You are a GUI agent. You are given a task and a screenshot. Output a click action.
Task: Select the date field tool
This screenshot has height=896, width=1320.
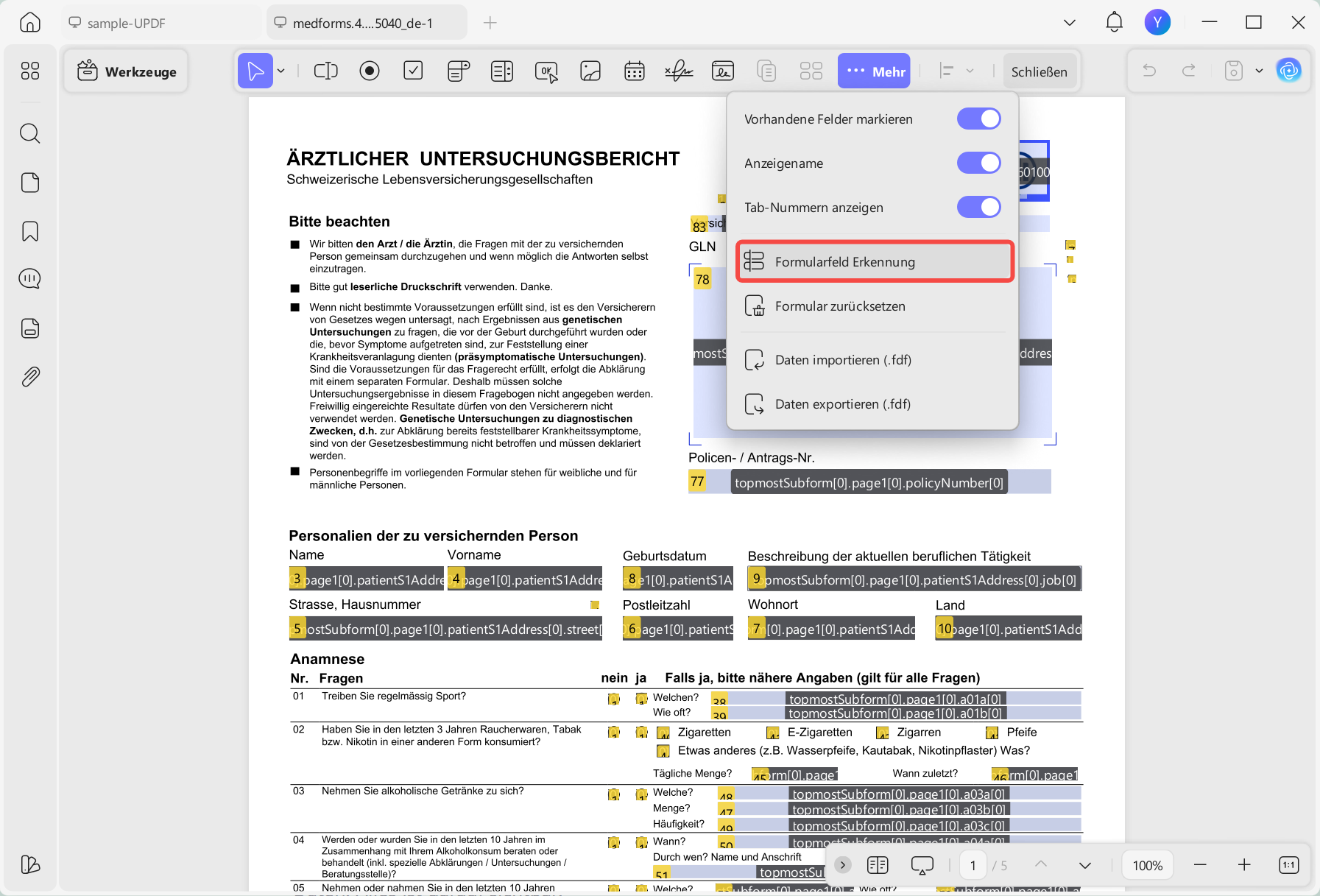coord(635,71)
